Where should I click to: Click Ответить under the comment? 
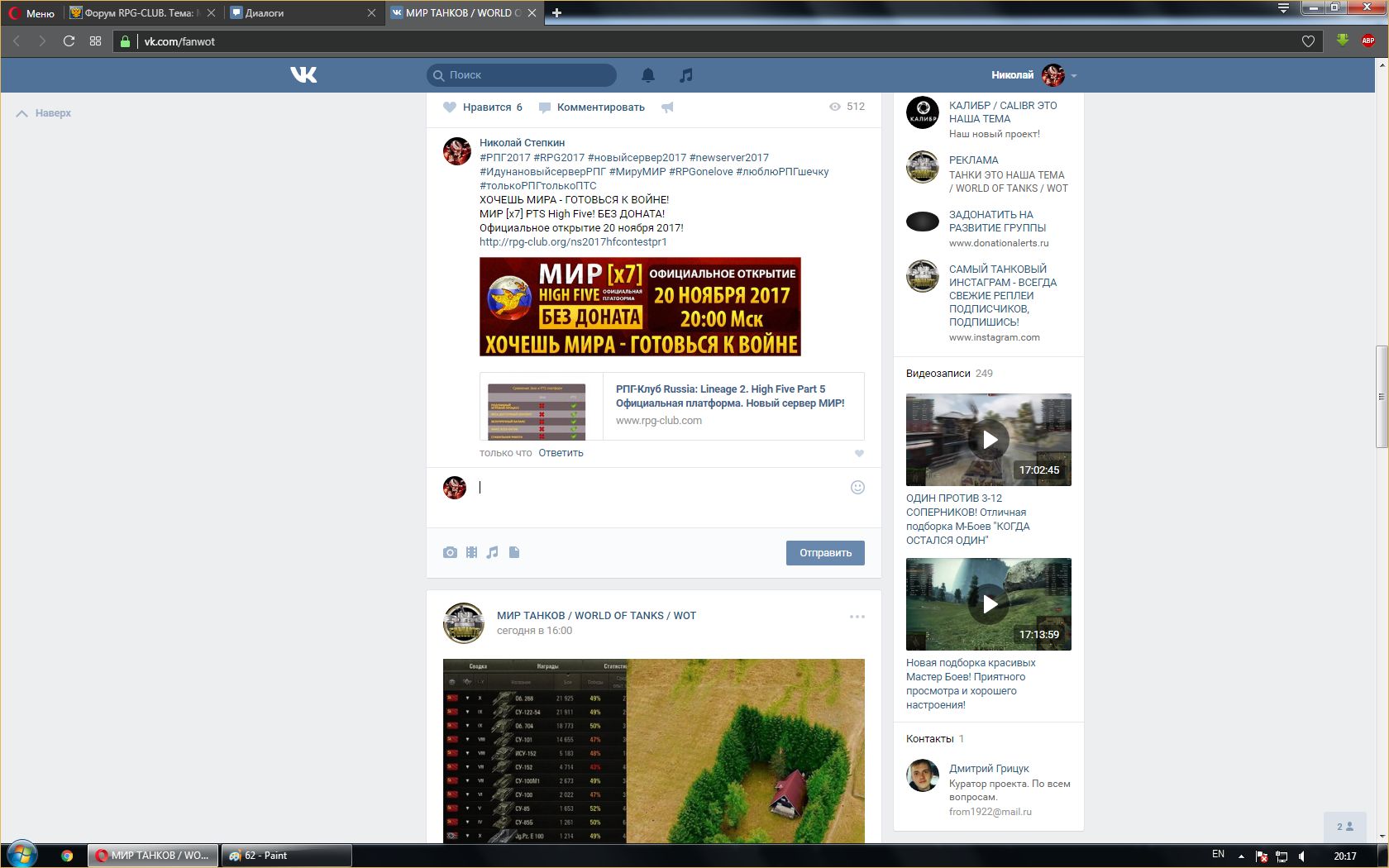pos(561,452)
